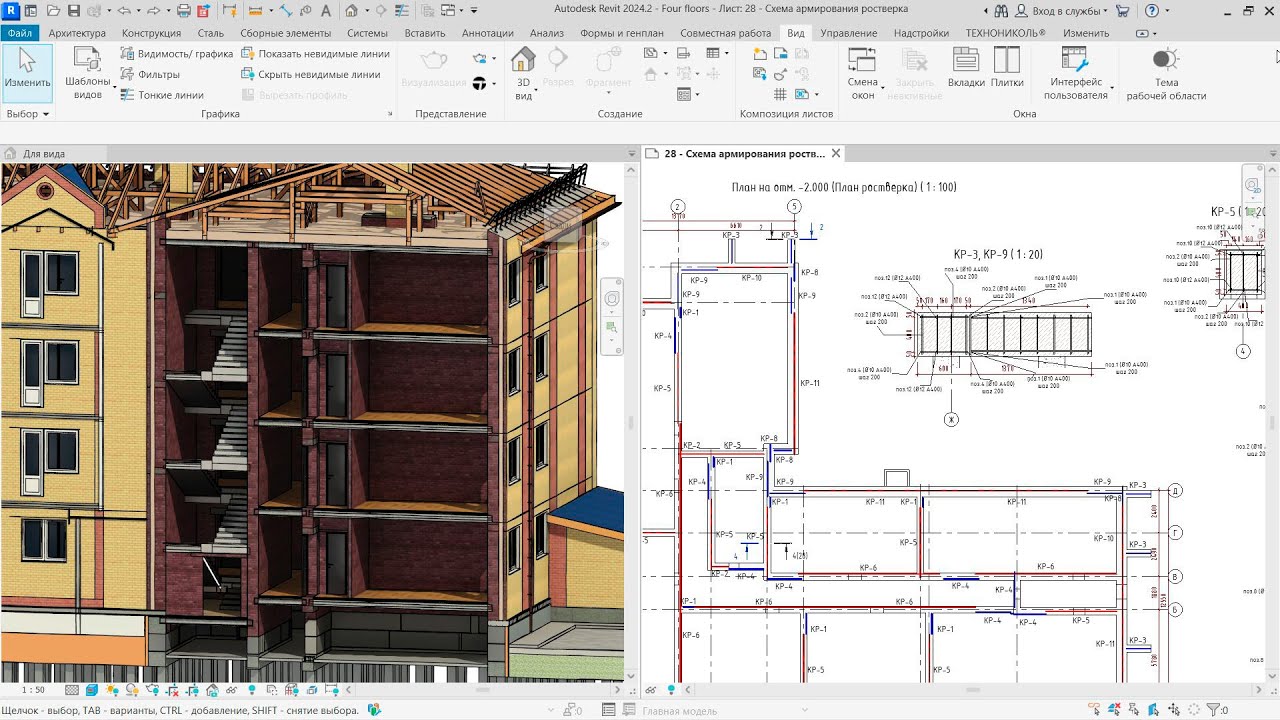The width and height of the screenshot is (1280, 720).
Task: Toggle Тонкие линии in Графика panel
Action: coord(162,95)
